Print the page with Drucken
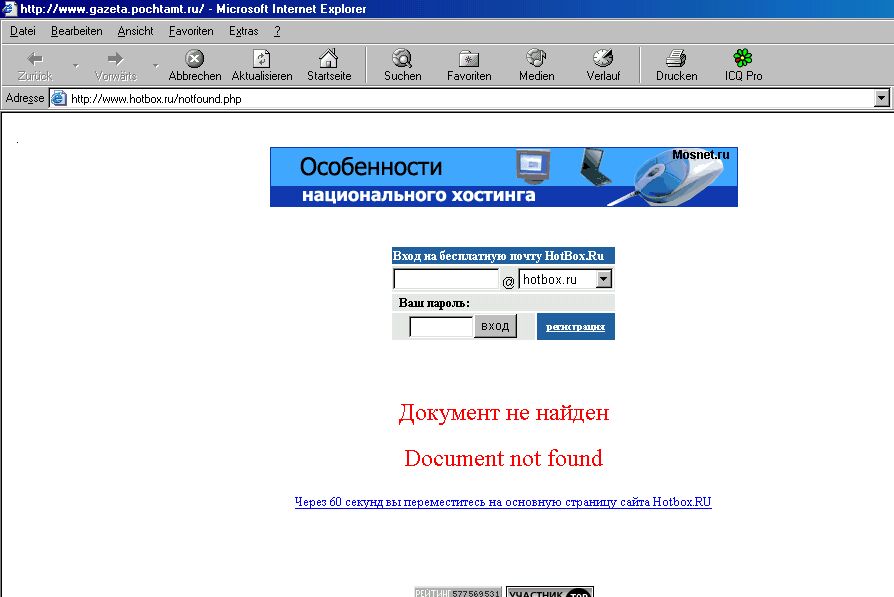This screenshot has height=597, width=894. (x=676, y=66)
